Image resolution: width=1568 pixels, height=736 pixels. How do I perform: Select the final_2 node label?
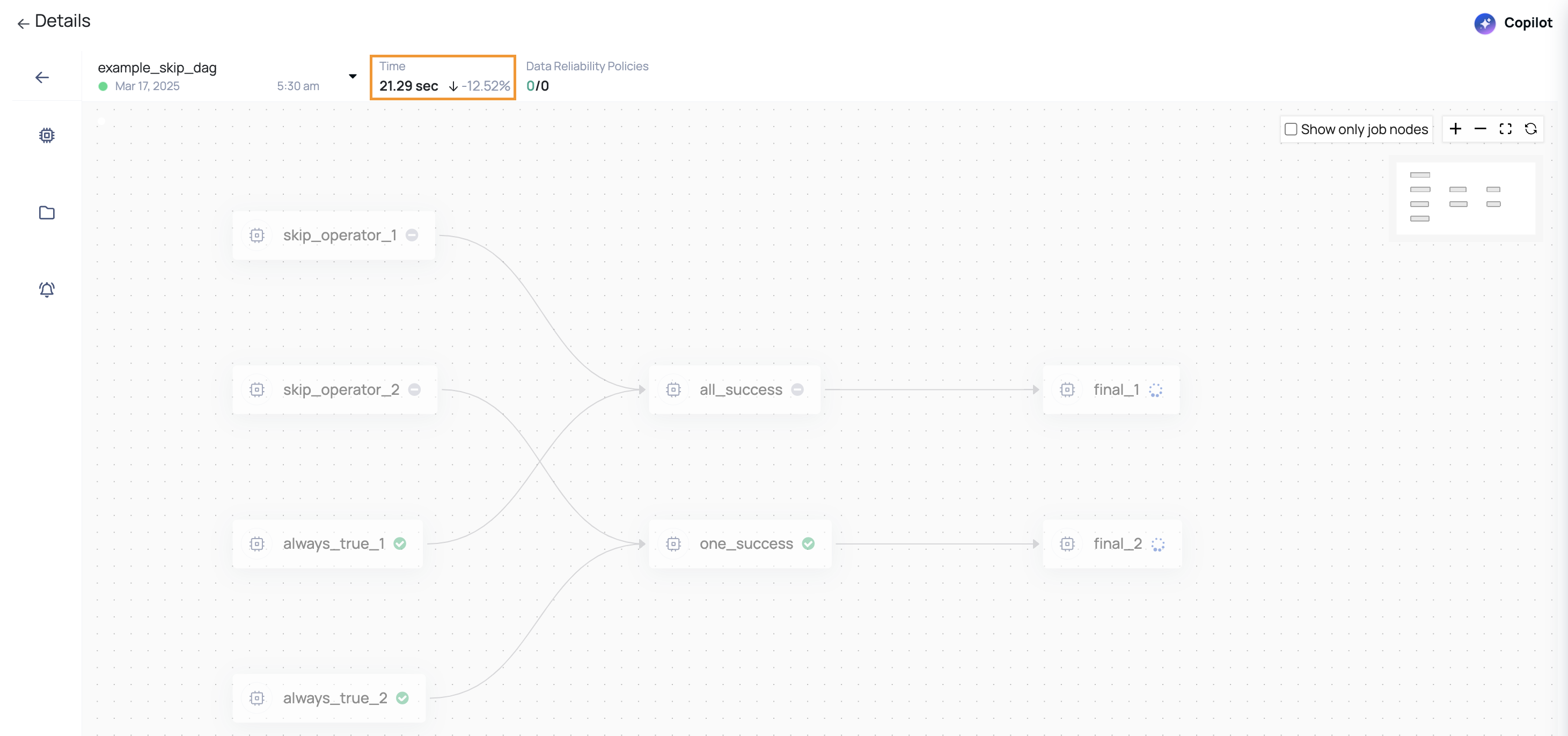tap(1118, 544)
